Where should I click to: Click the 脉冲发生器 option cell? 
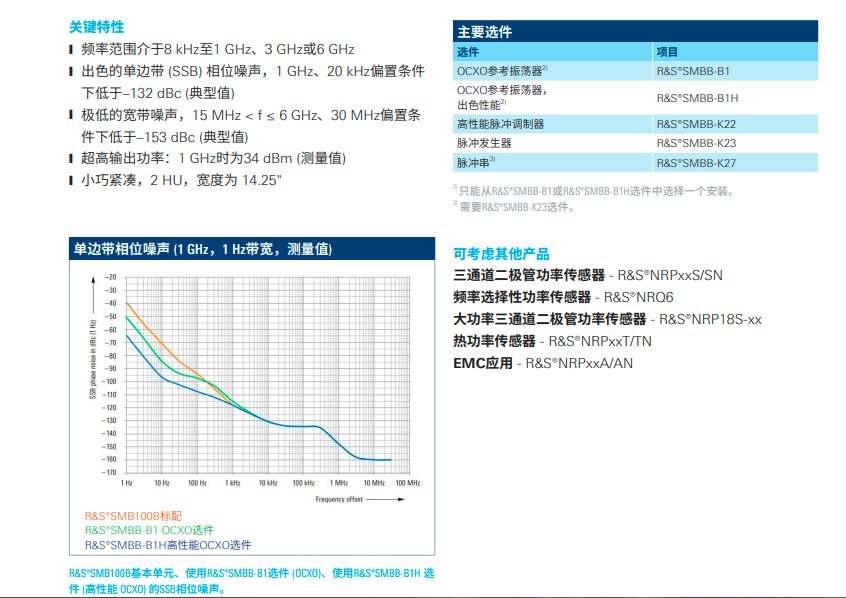coord(484,143)
